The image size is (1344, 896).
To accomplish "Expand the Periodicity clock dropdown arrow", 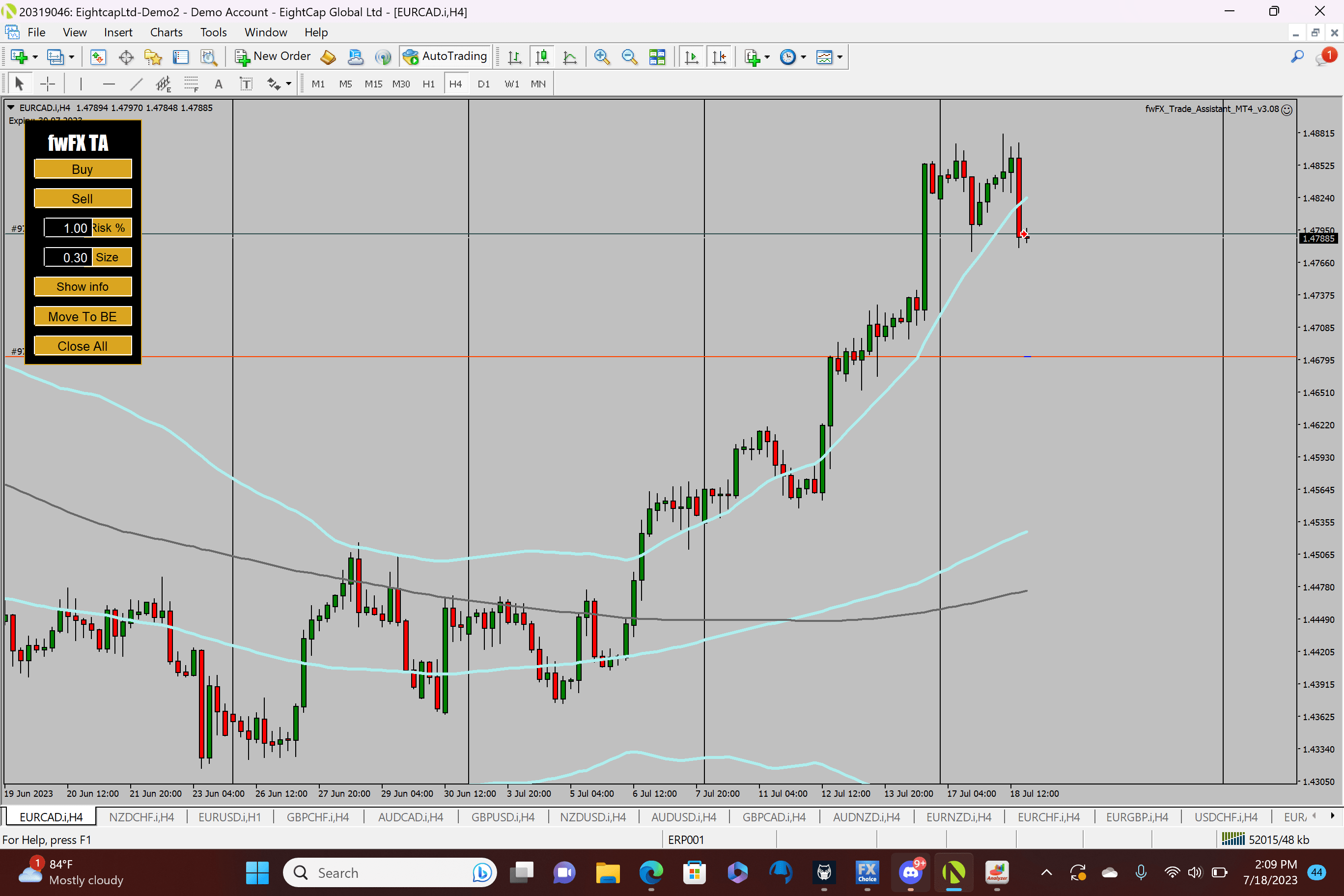I will click(x=804, y=56).
